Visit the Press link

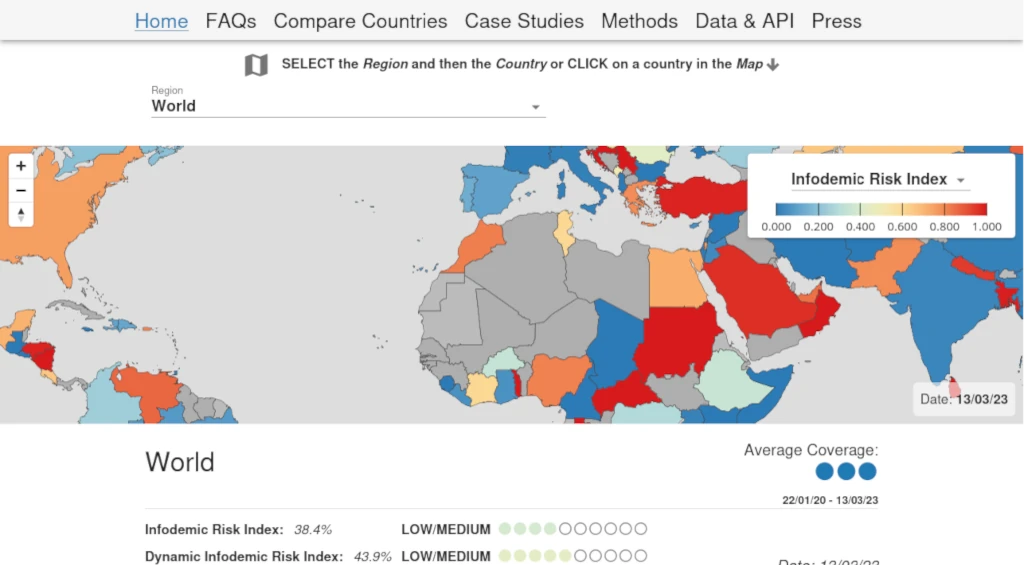coord(836,21)
